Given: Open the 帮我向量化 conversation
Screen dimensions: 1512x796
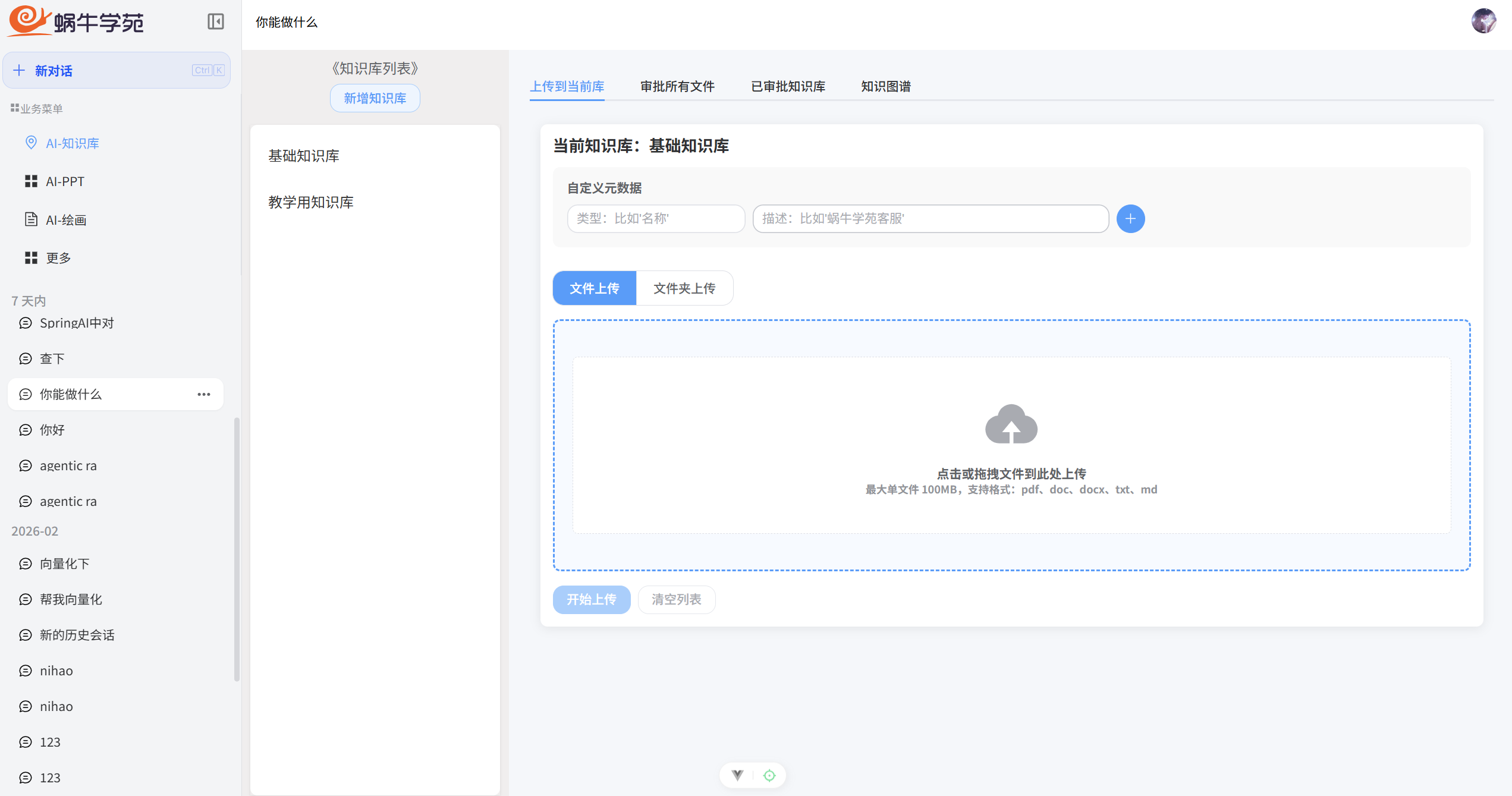Looking at the screenshot, I should tap(115, 599).
